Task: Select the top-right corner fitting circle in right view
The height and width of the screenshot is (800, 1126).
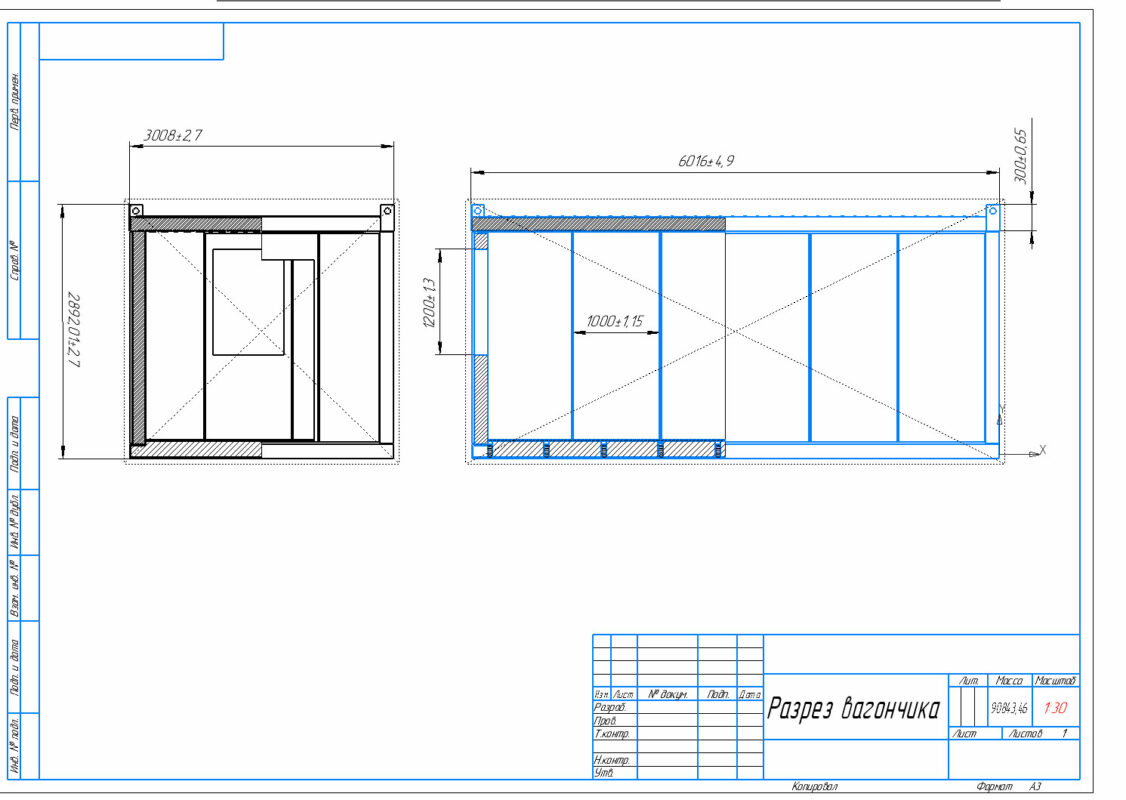Action: (x=993, y=211)
